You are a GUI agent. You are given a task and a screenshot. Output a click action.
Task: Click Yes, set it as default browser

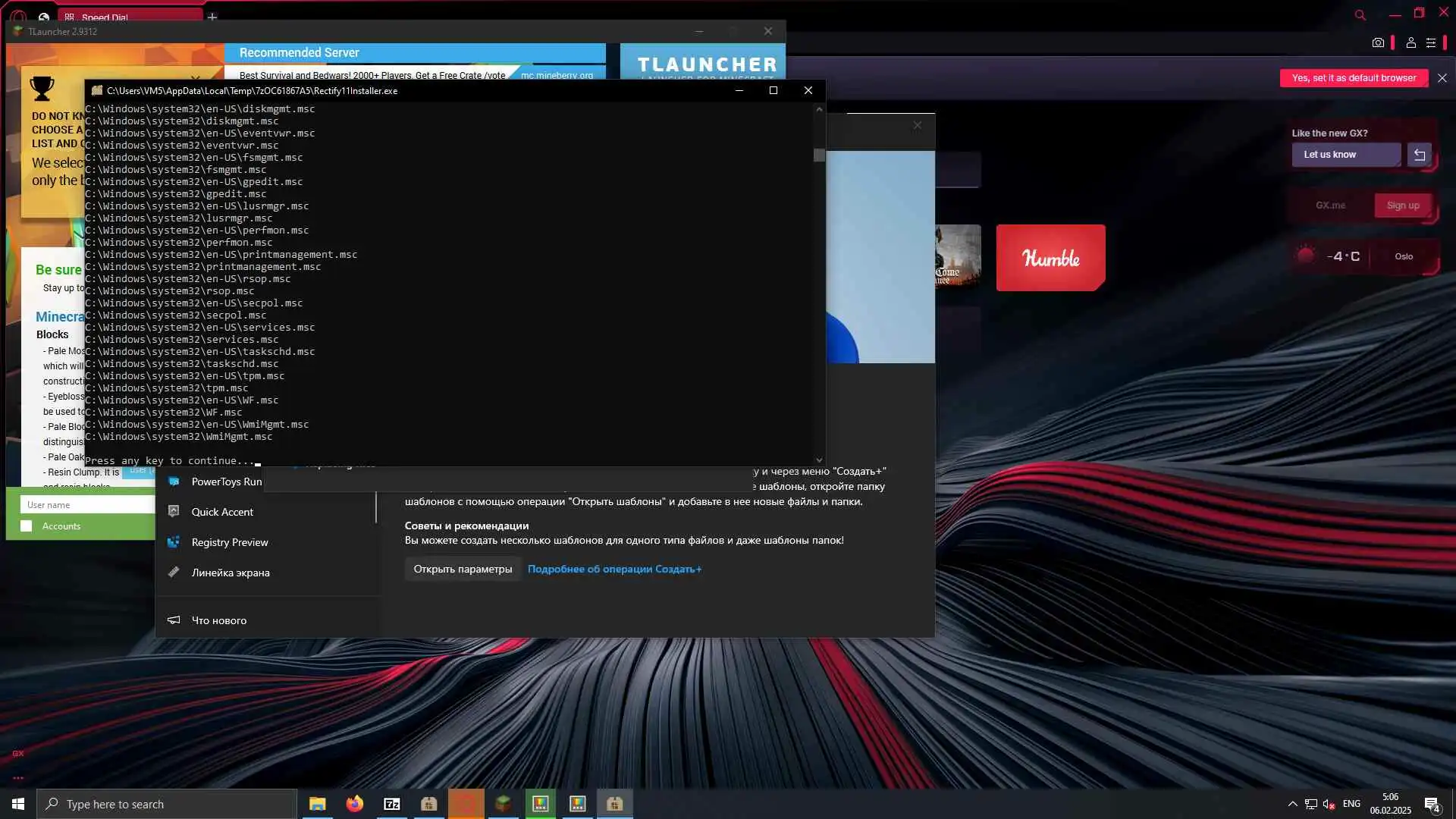(x=1354, y=78)
